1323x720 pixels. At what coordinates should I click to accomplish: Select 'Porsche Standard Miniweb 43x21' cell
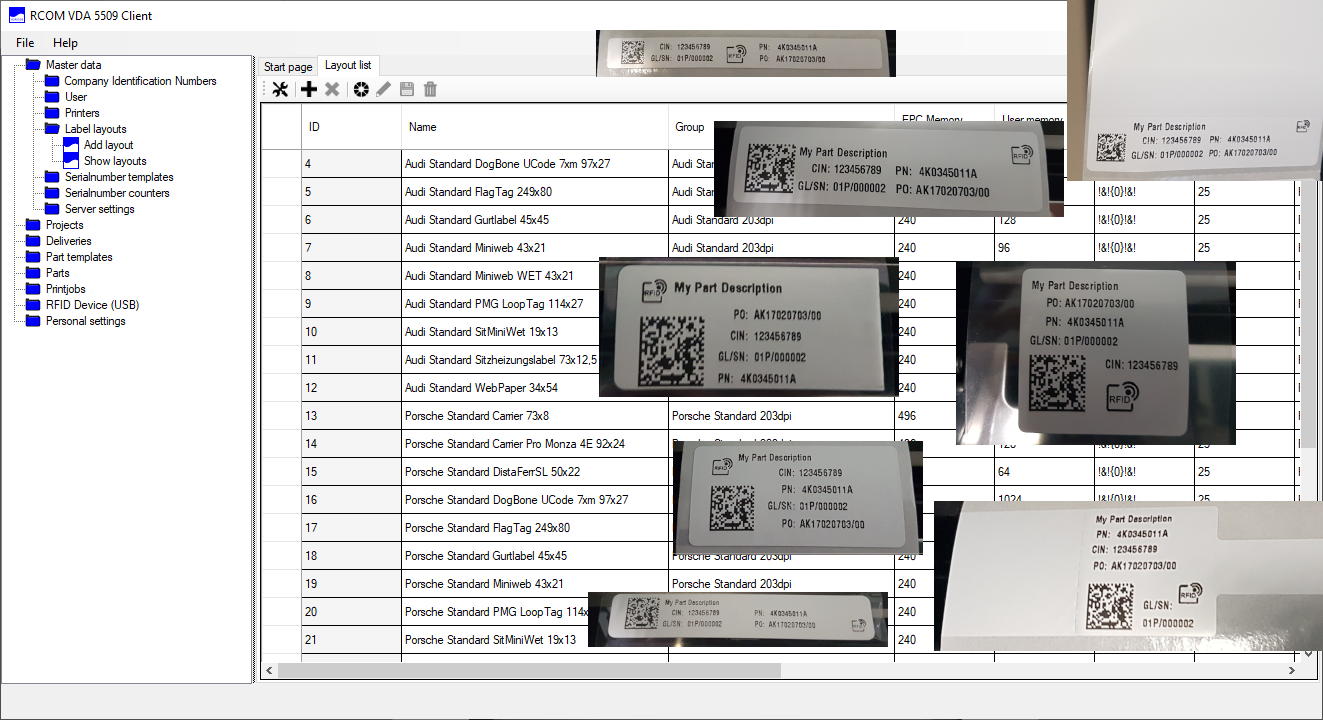tap(535, 583)
